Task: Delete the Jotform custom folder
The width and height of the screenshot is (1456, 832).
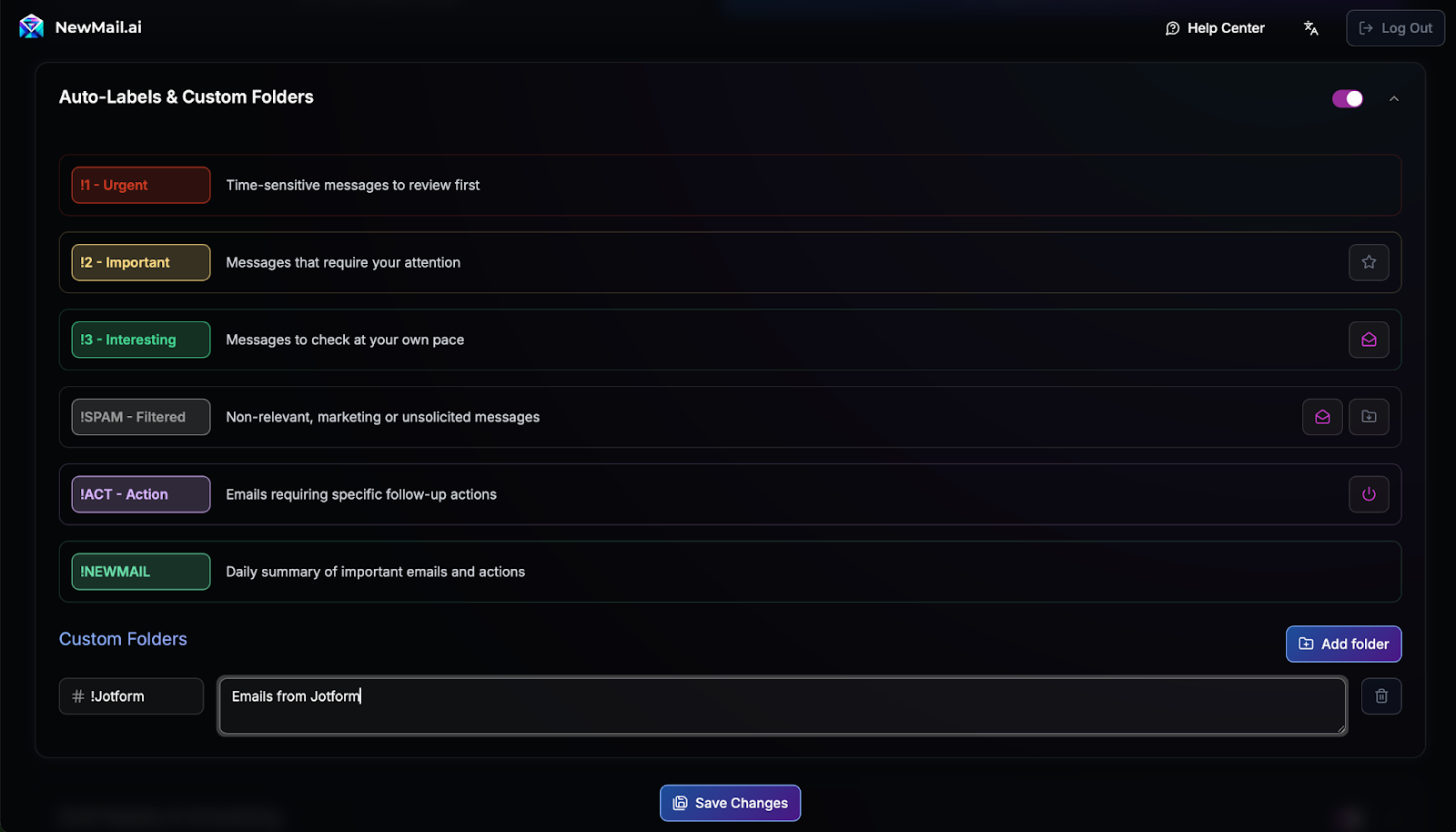Action: tap(1381, 696)
